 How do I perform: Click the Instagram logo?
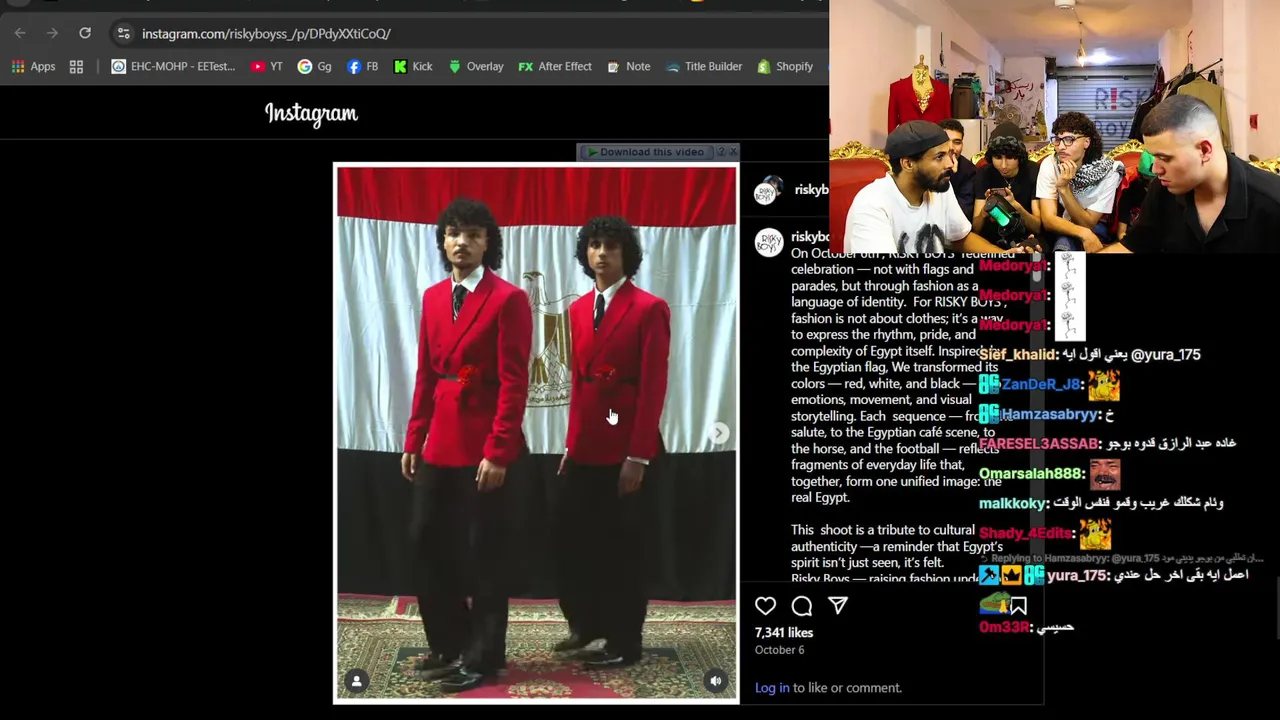pyautogui.click(x=311, y=114)
